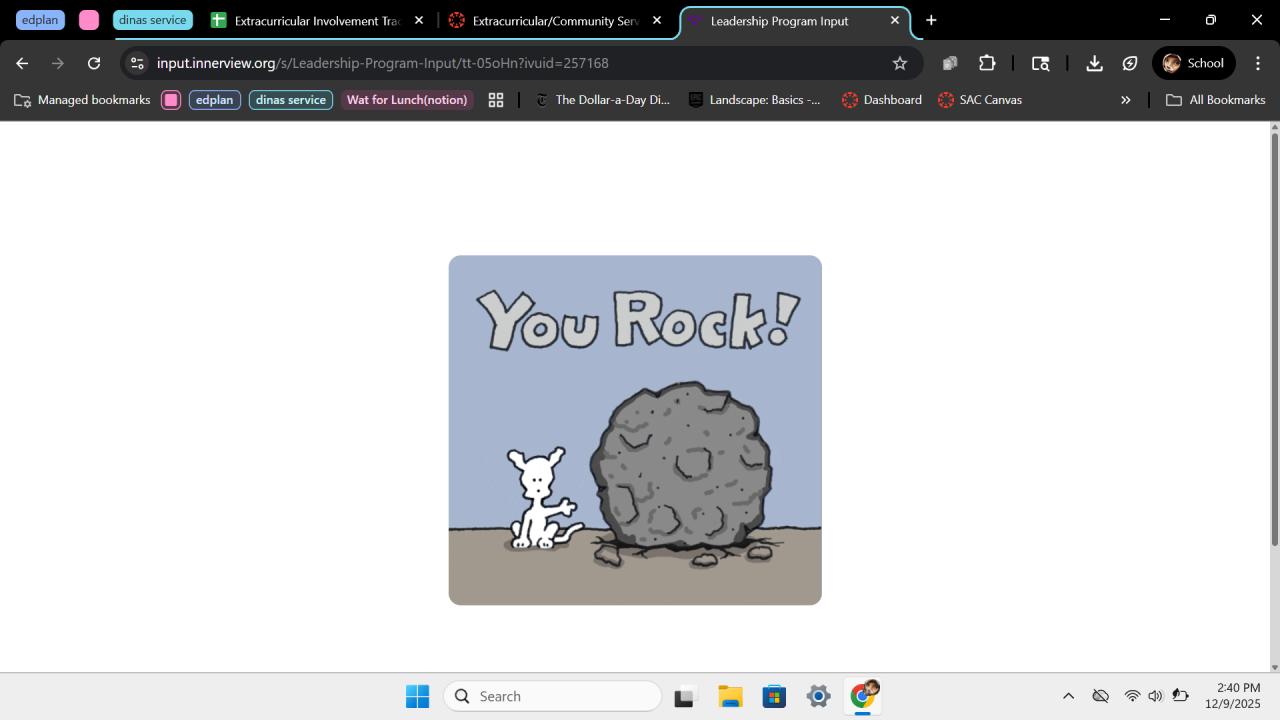
Task: Open the Wat for Lunch(notion) bookmark
Action: point(406,100)
